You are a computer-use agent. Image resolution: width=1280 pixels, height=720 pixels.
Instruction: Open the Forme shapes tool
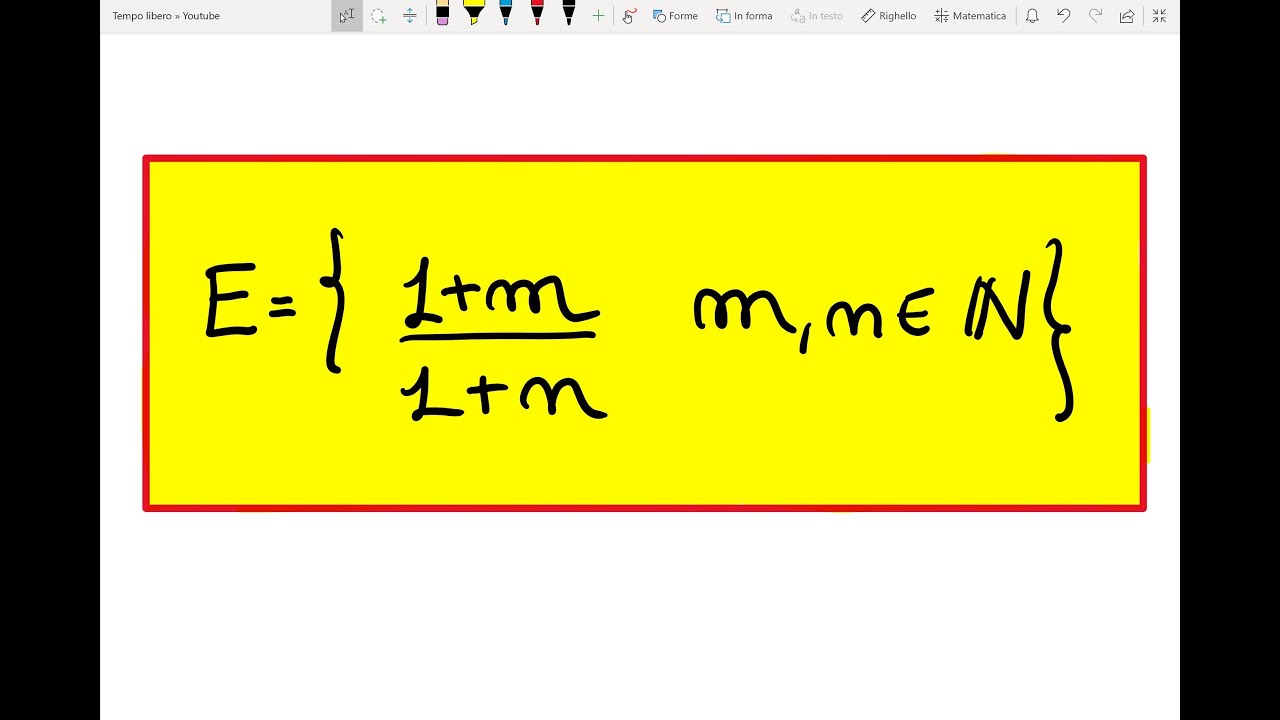click(x=675, y=16)
